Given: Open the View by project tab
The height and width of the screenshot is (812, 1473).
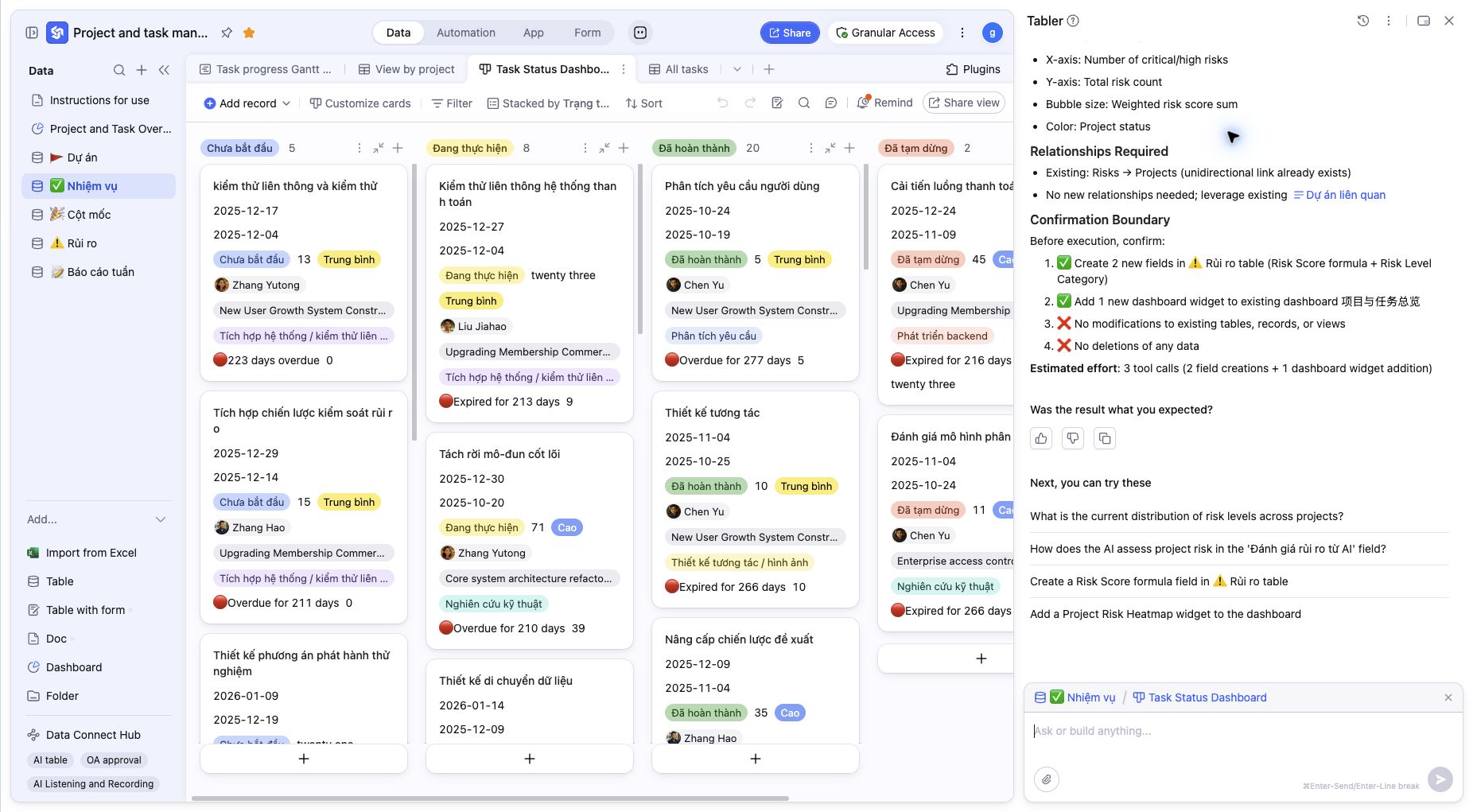Looking at the screenshot, I should click(406, 69).
